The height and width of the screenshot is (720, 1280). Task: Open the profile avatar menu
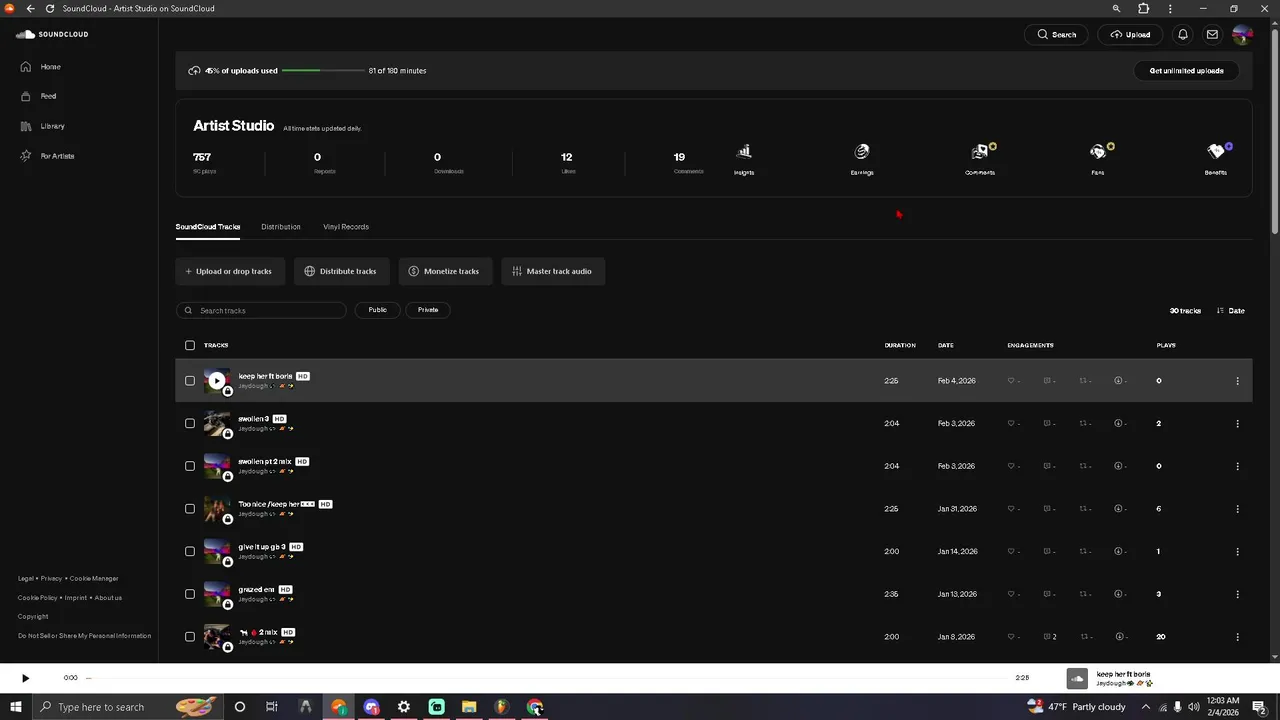tap(1242, 34)
